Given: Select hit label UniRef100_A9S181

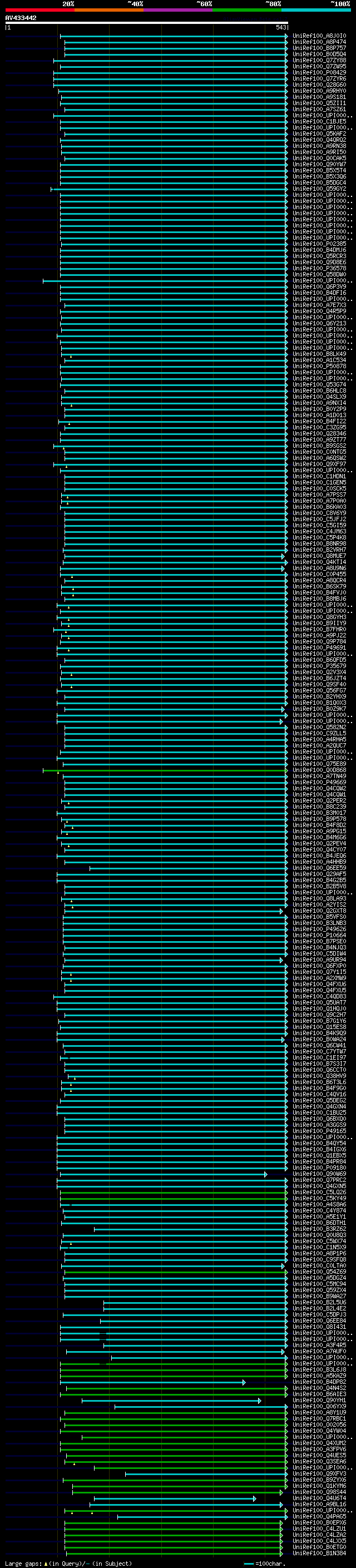Looking at the screenshot, I should tap(319, 97).
